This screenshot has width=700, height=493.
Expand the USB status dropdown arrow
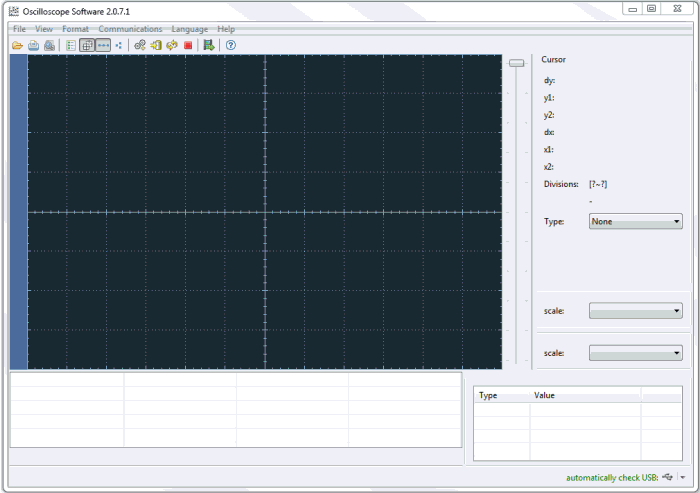click(x=683, y=477)
